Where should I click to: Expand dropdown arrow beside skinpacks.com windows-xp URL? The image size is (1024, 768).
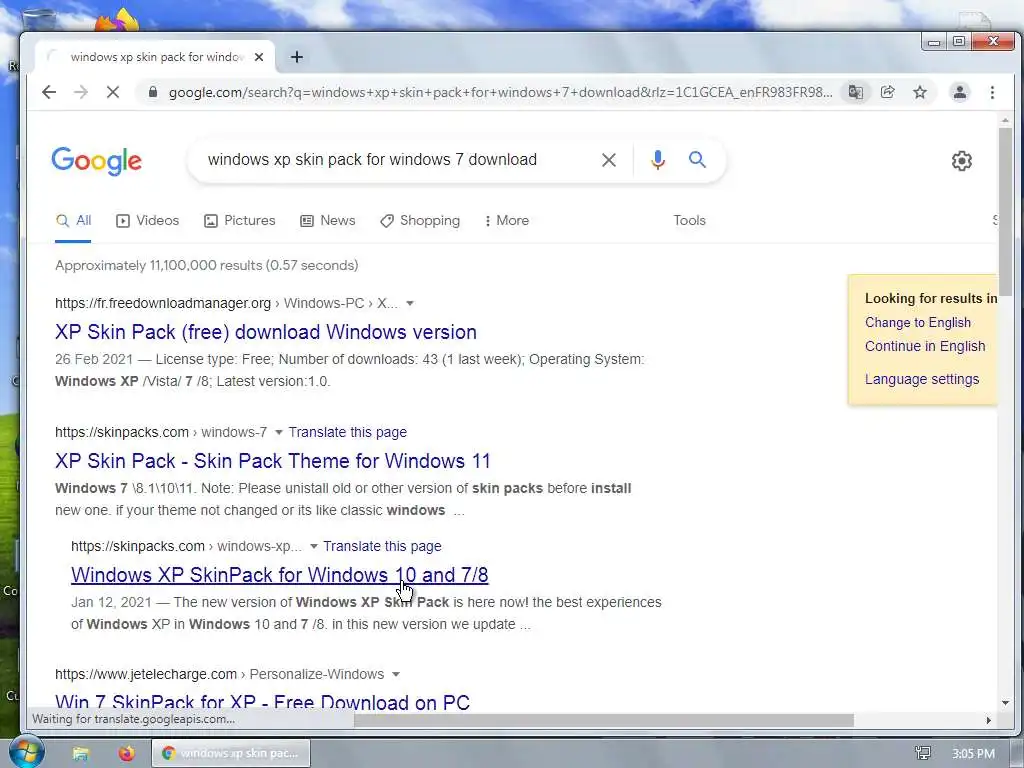coord(313,546)
